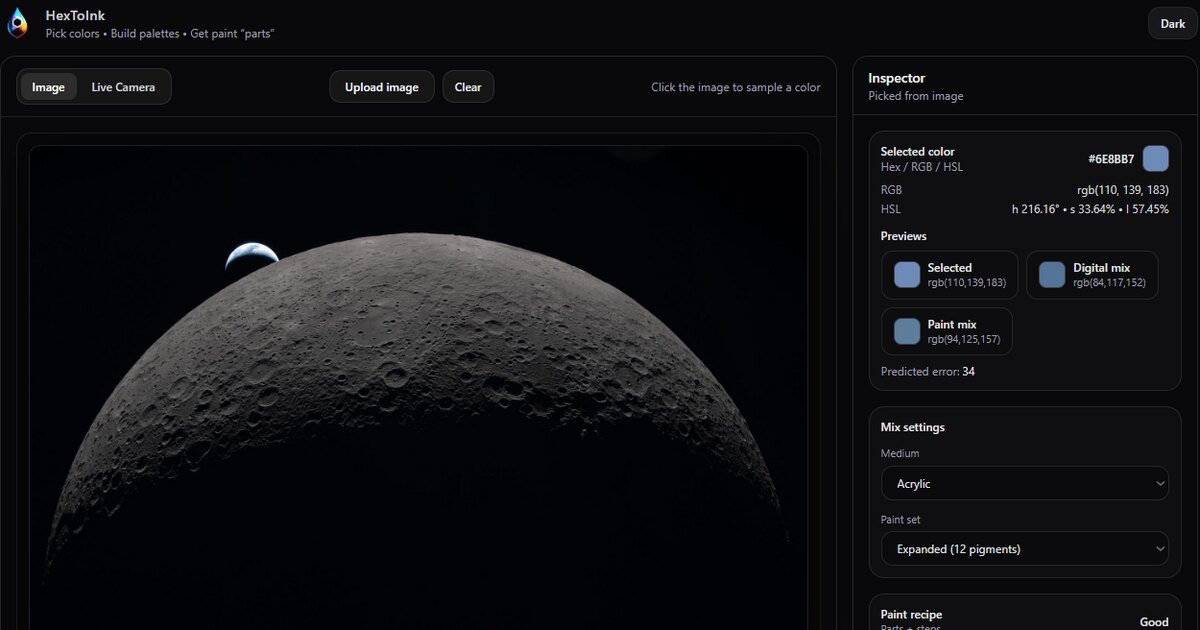
Task: Click the Upload image button
Action: pyautogui.click(x=382, y=87)
